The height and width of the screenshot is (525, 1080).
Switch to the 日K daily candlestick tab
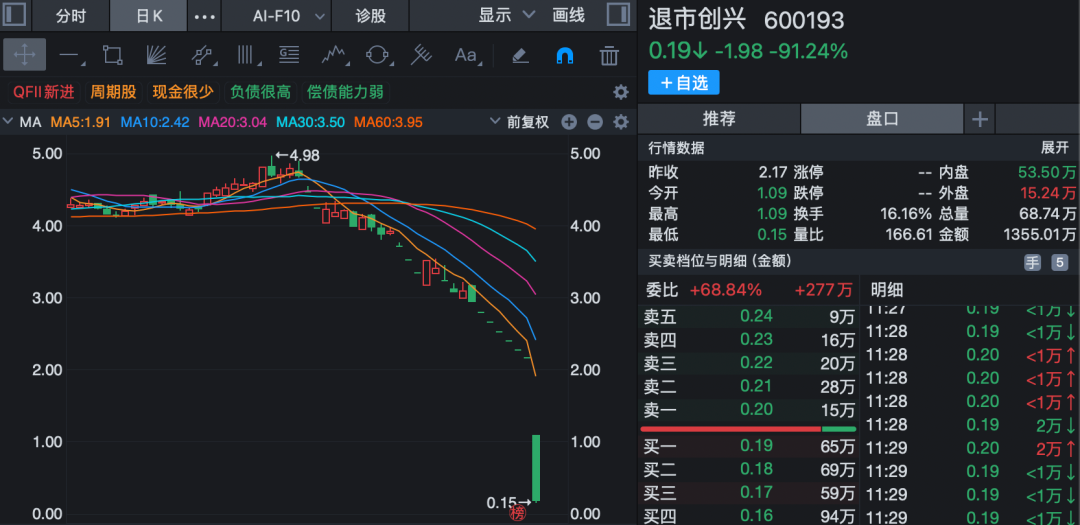[149, 16]
